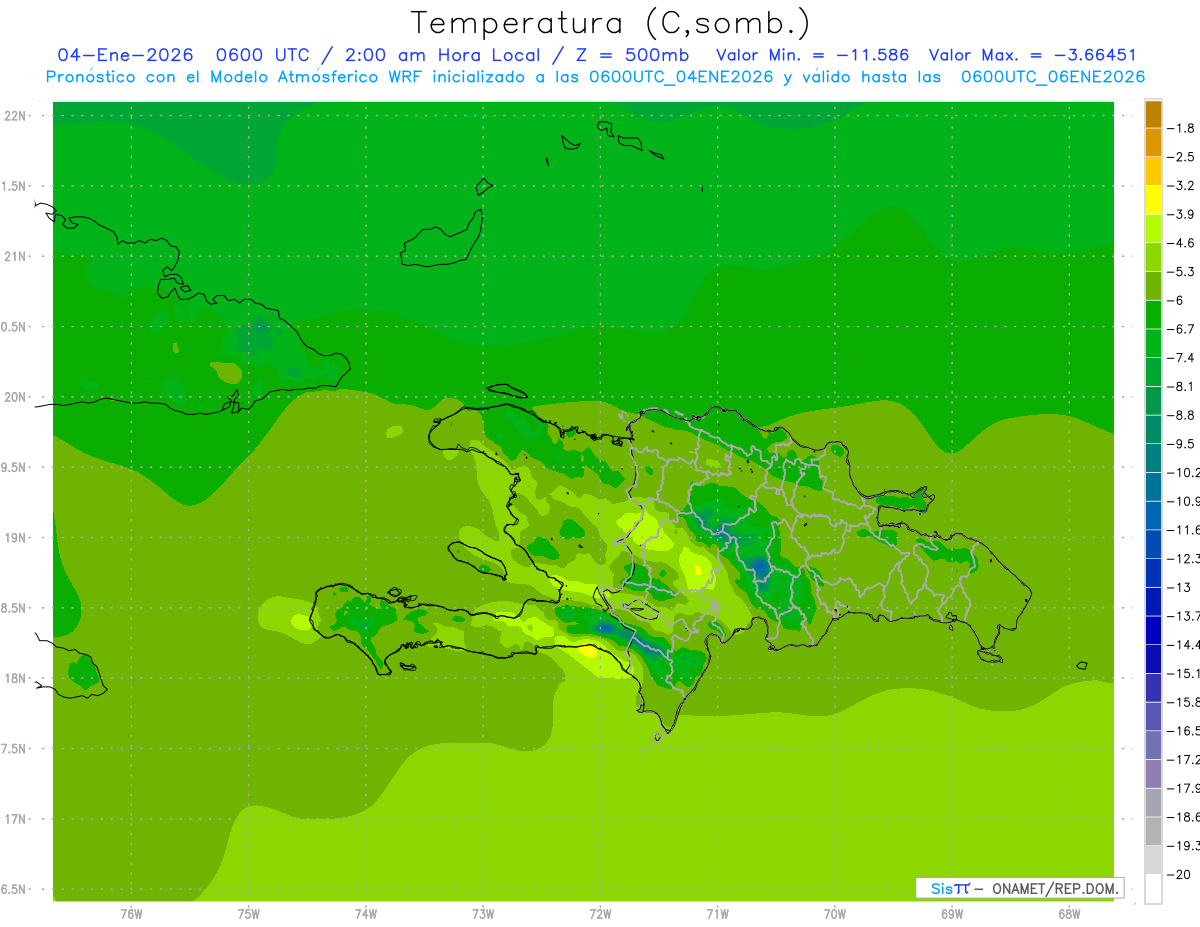Click the "-7.4" colorbar label
Screen dimensions: 1200x927
tap(1182, 358)
